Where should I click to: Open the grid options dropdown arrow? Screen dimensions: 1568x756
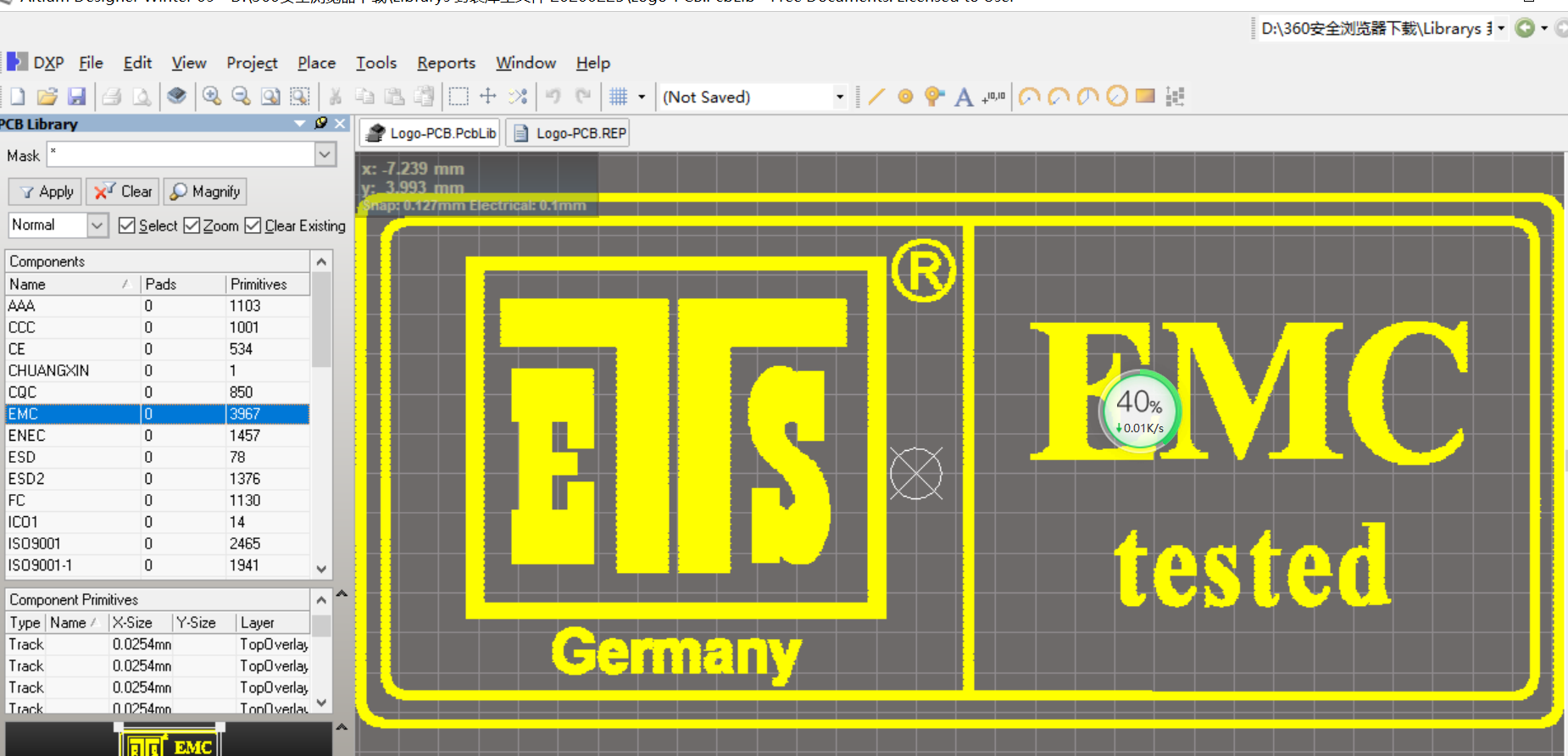(642, 97)
